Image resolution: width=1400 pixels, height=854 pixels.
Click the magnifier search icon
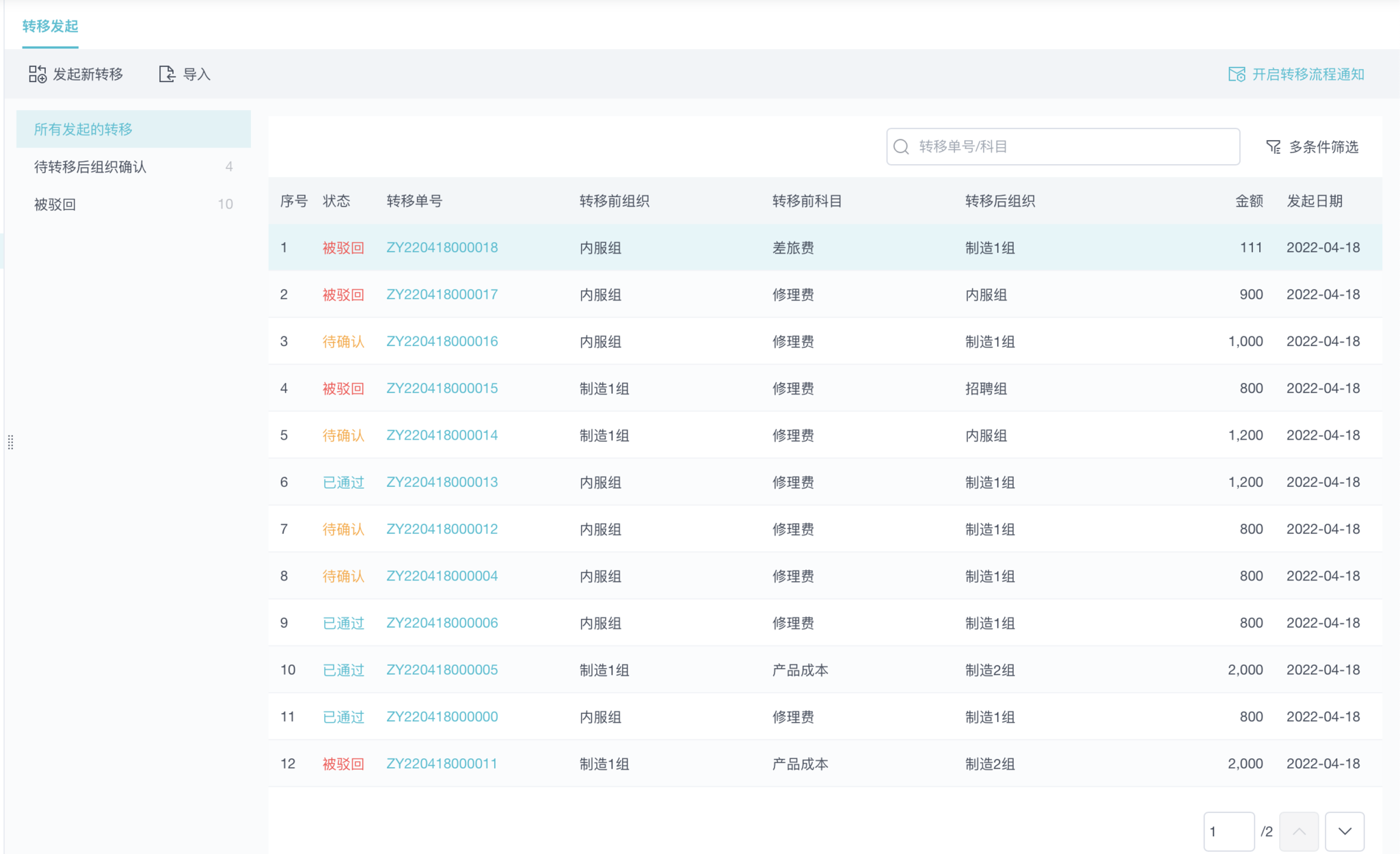[901, 146]
